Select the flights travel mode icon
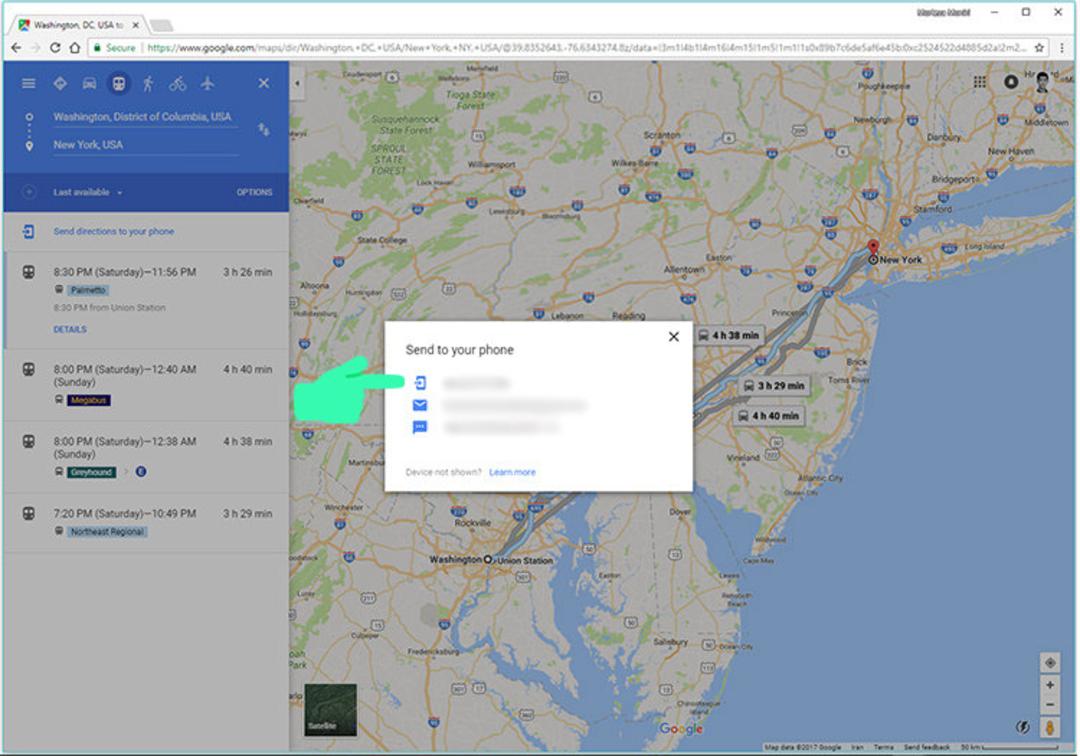This screenshot has width=1080, height=756. 207,83
